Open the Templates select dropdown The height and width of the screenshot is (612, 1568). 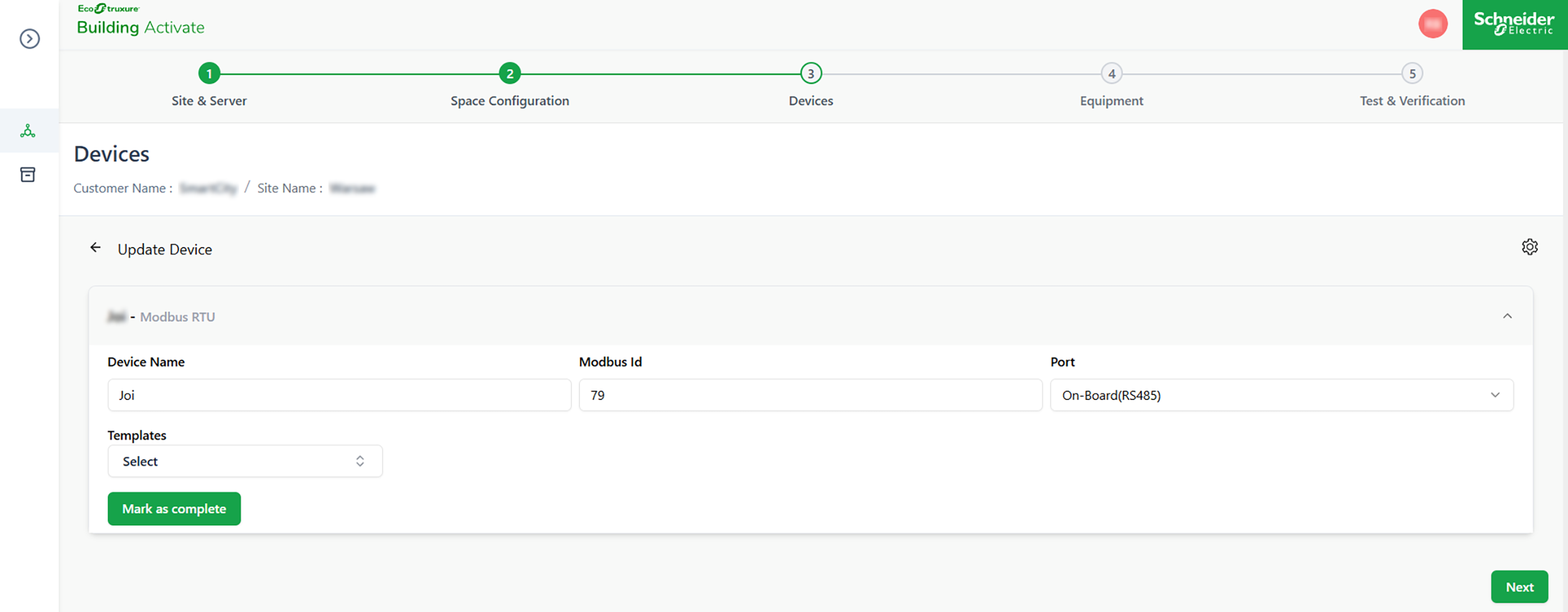(245, 461)
